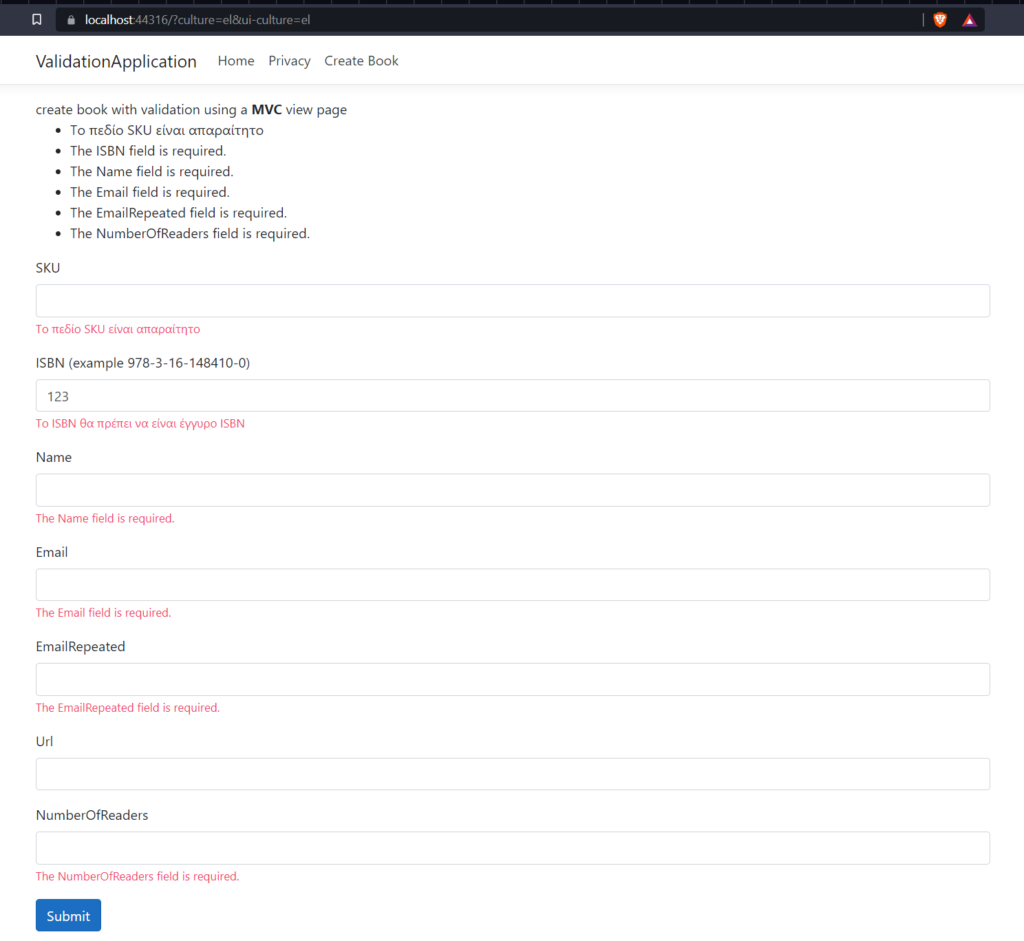
Task: Click the Email input field
Action: pyautogui.click(x=512, y=584)
